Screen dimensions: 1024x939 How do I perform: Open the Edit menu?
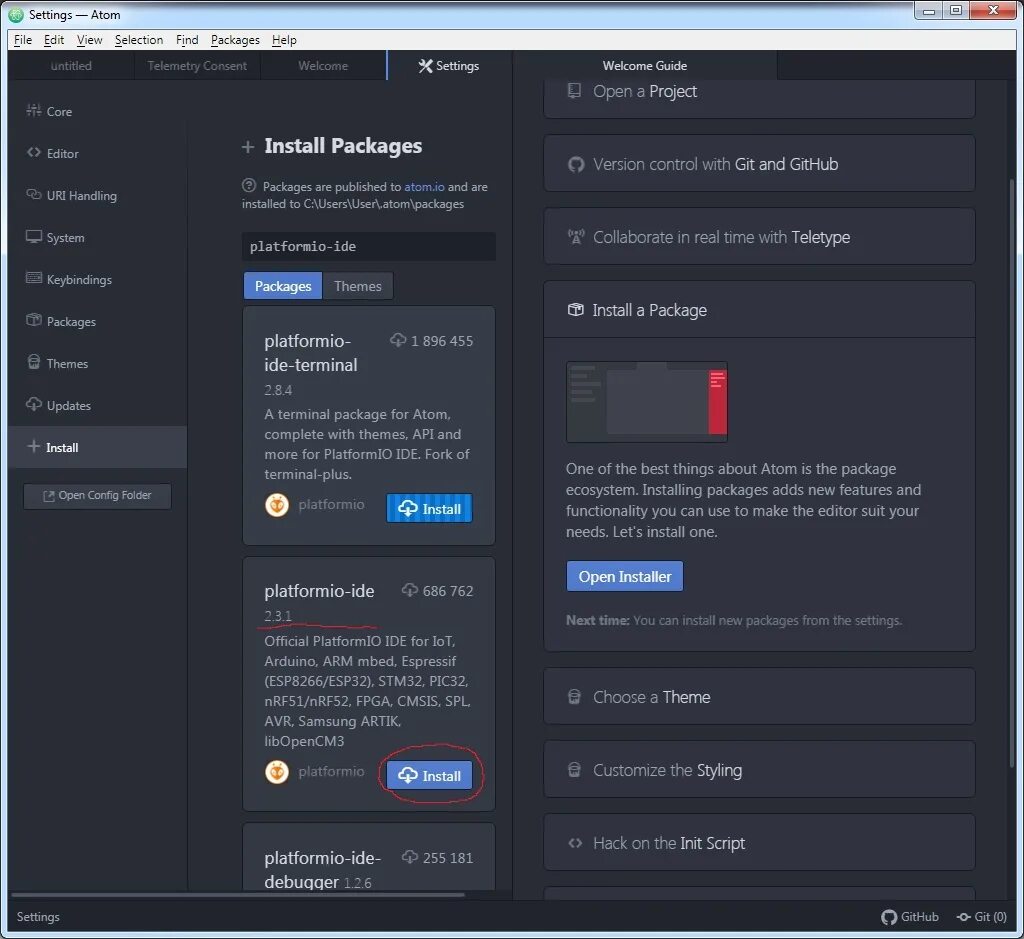(x=54, y=40)
